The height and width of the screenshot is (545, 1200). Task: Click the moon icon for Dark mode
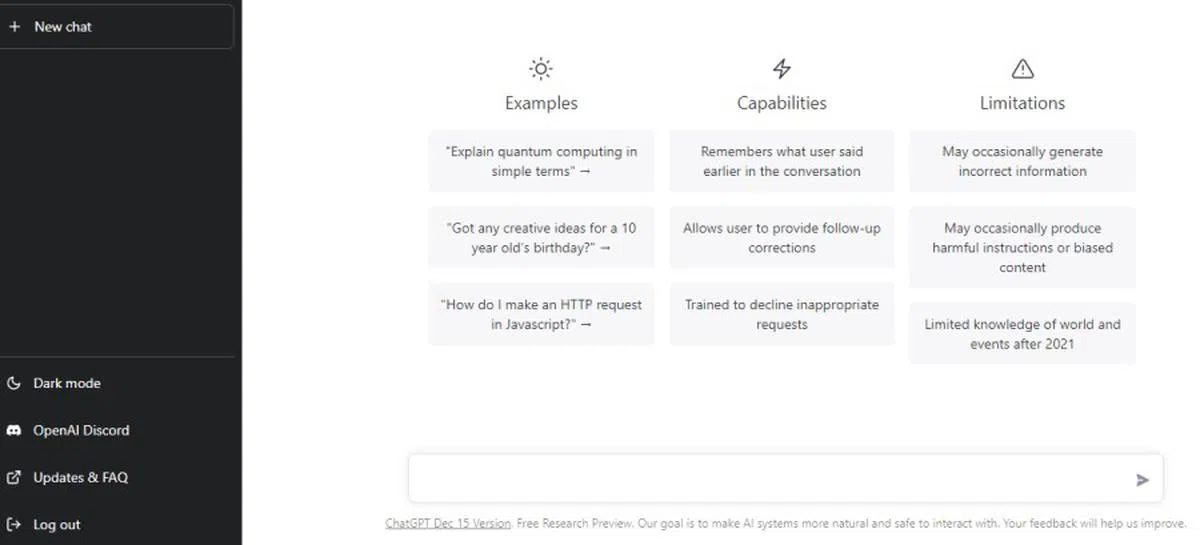[14, 383]
